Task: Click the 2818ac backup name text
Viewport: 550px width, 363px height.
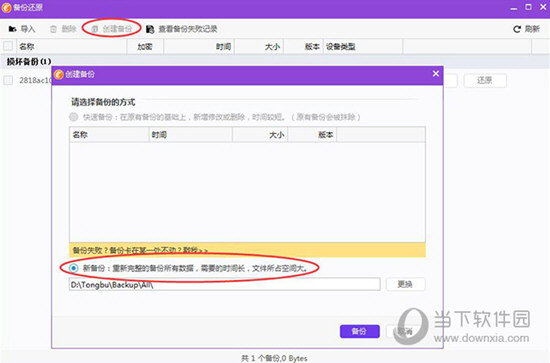Action: point(35,80)
